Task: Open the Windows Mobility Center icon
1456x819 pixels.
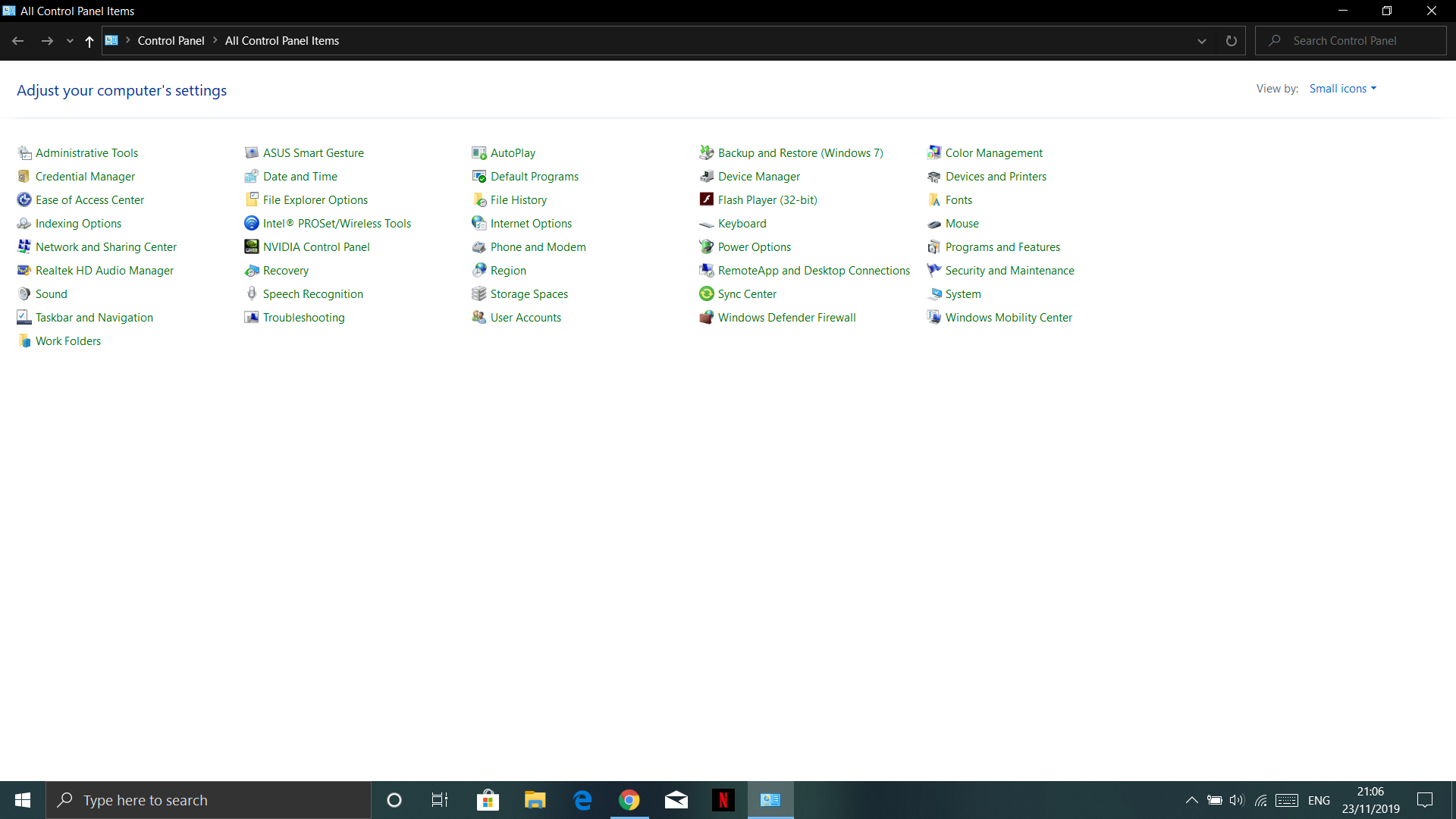Action: pyautogui.click(x=934, y=318)
